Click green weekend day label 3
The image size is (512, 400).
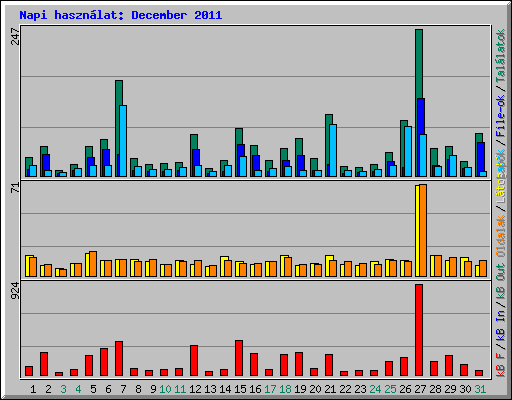click(x=63, y=389)
